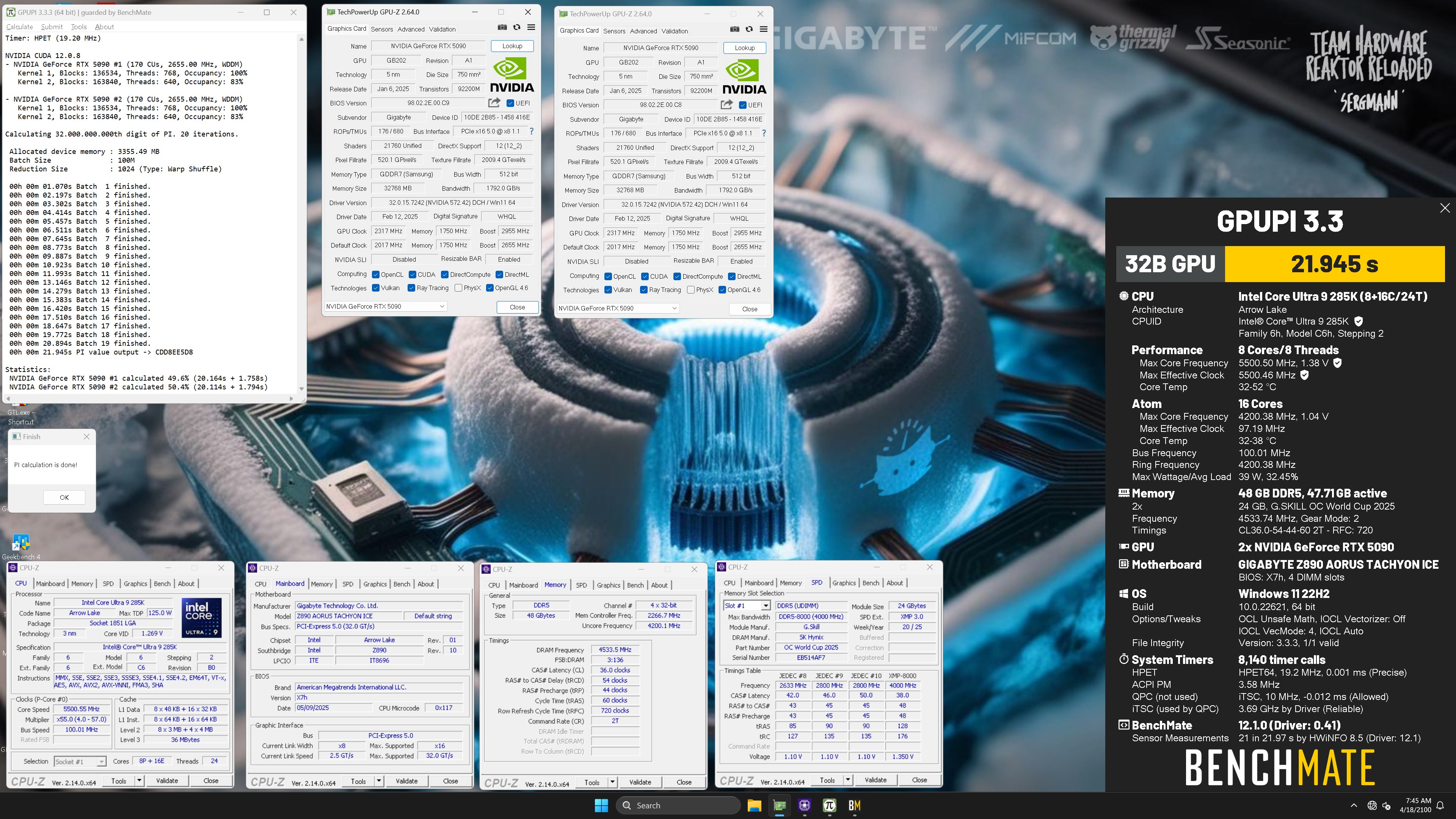Click refresh icon in left GPU-Z window
The height and width of the screenshot is (819, 1456).
pyautogui.click(x=516, y=27)
